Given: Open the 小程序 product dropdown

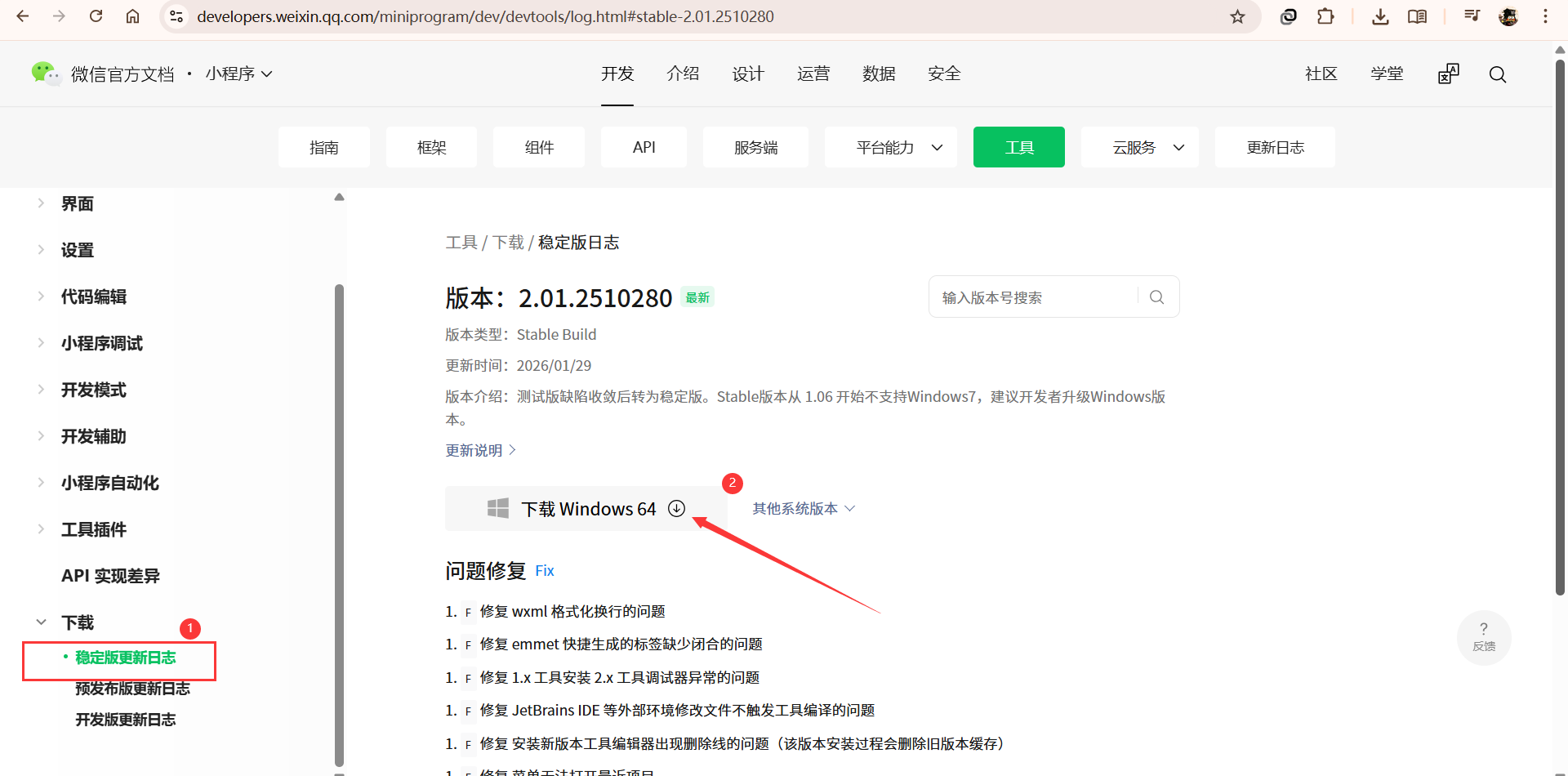Looking at the screenshot, I should pos(238,74).
